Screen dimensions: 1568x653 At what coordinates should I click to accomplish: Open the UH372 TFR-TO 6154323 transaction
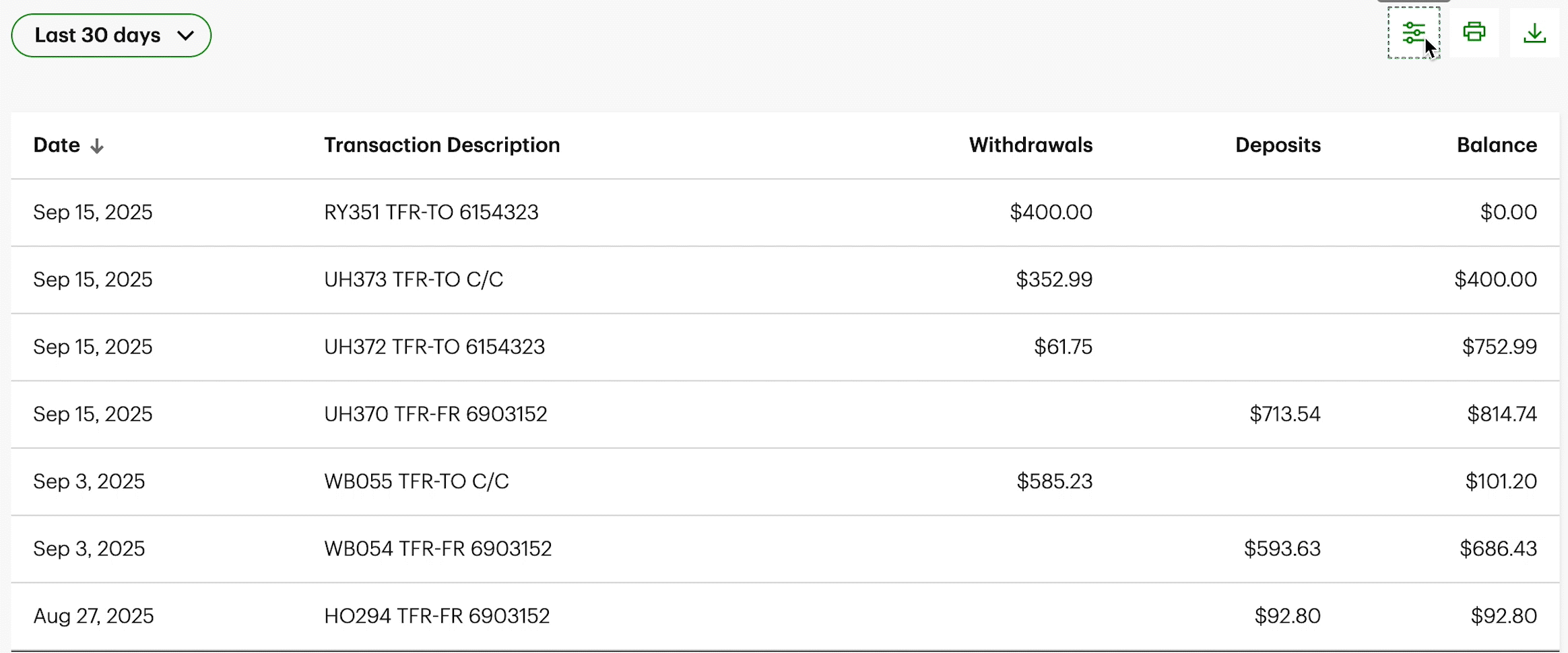[x=434, y=347]
